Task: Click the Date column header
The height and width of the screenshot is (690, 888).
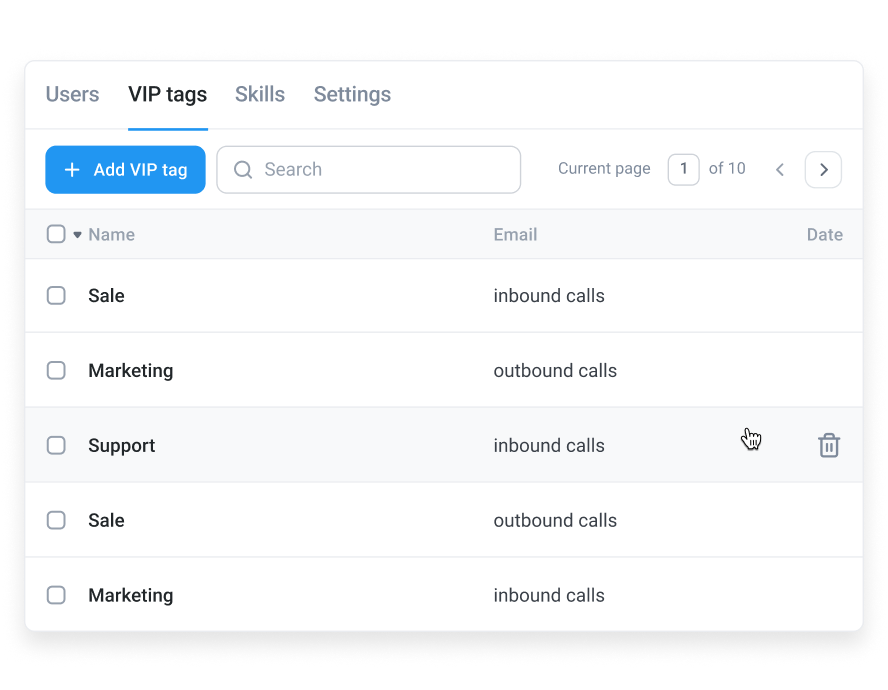Action: click(824, 235)
